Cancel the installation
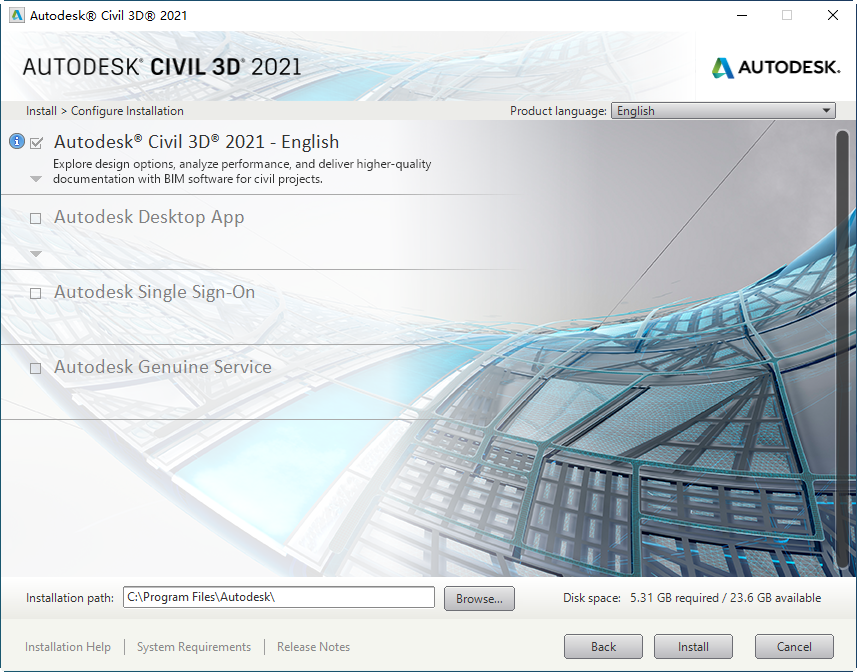This screenshot has width=857, height=672. point(794,647)
